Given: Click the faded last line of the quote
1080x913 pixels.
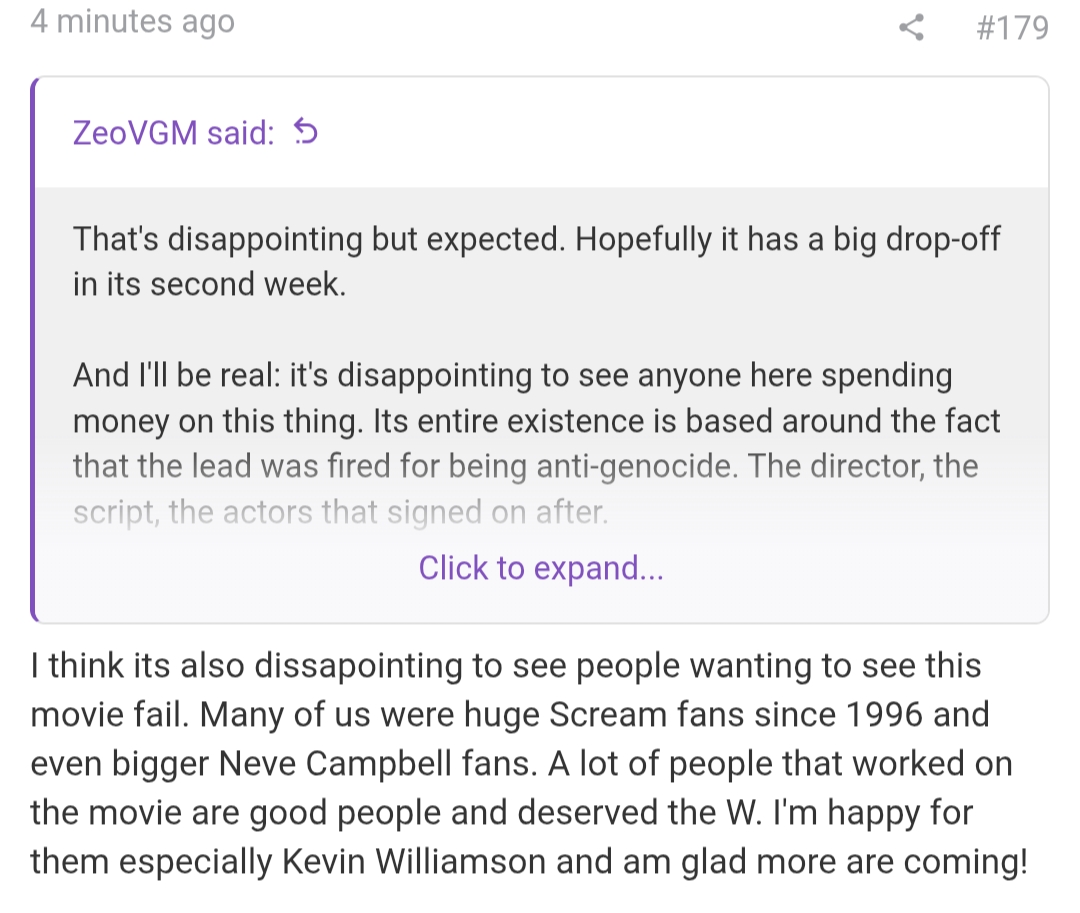Looking at the screenshot, I should (x=340, y=514).
